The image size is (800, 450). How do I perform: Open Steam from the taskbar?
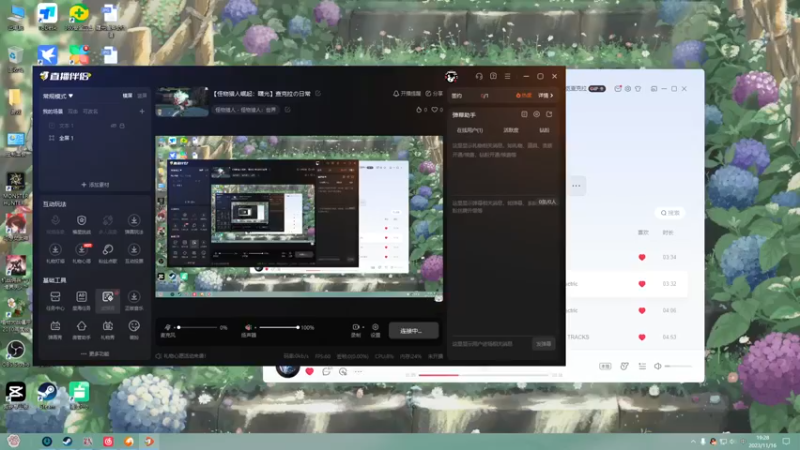(67, 441)
